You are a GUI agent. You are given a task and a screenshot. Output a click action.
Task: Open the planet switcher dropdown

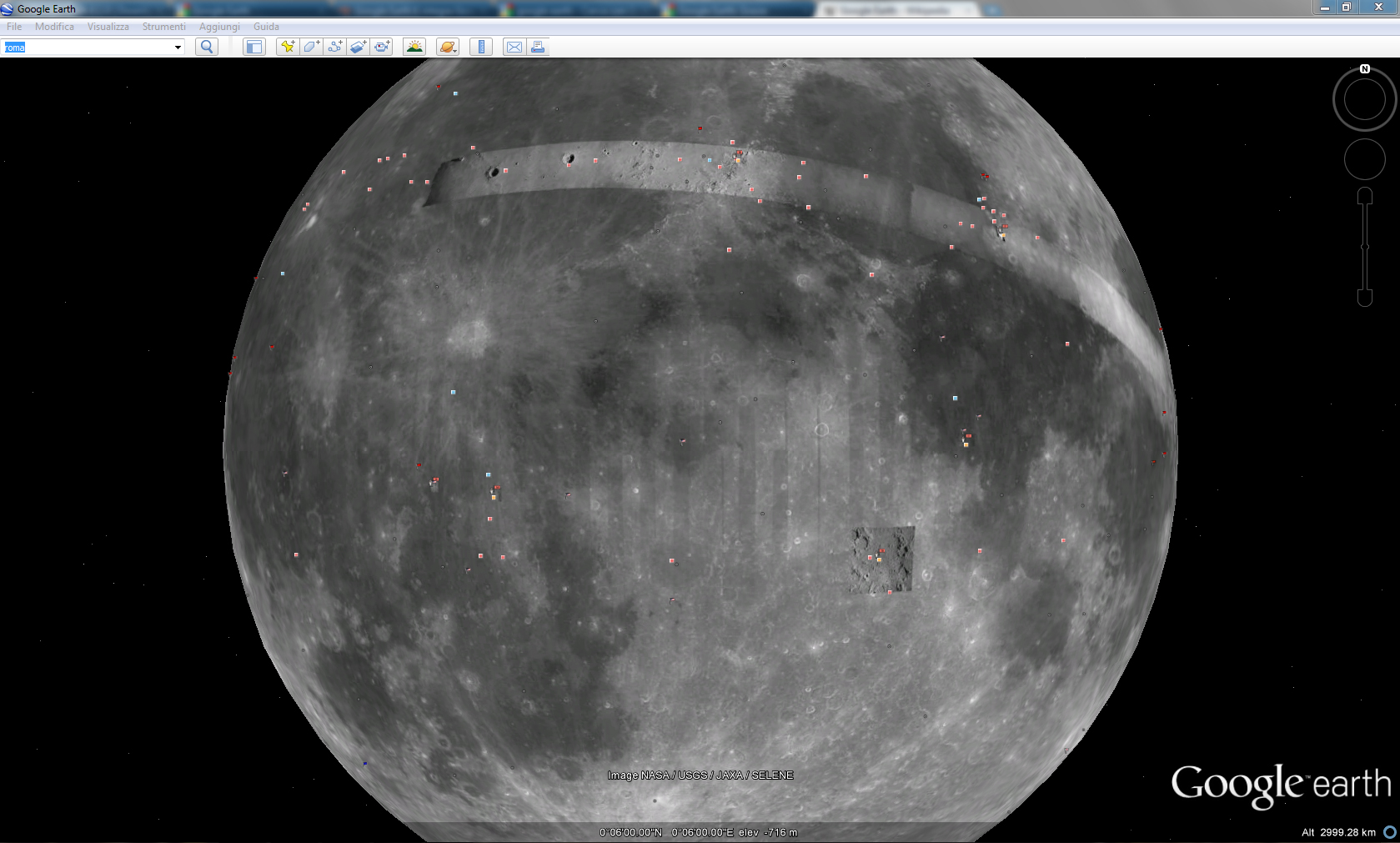[x=448, y=47]
